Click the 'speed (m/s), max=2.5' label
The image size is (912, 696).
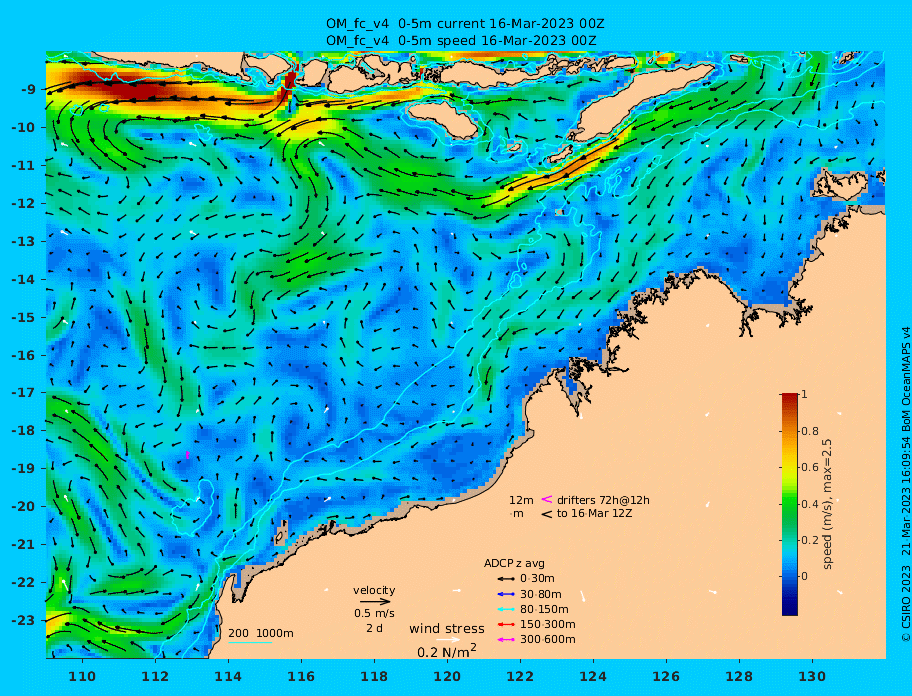(x=828, y=504)
